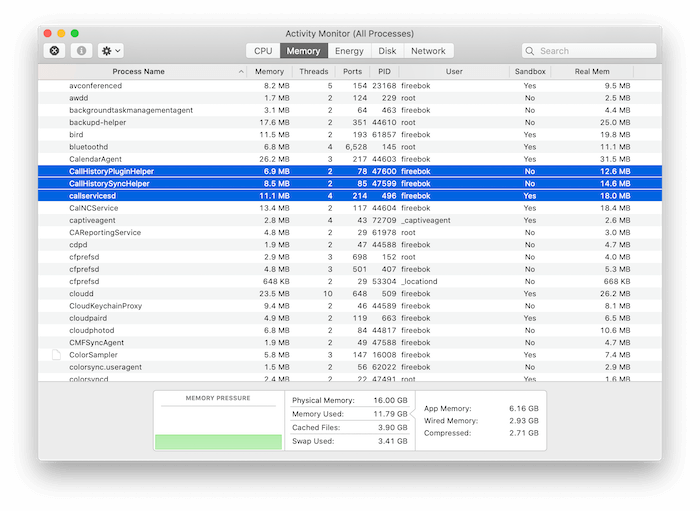Click the Cached Files 3.90 GB entry
This screenshot has height=511, width=700.
pos(350,428)
